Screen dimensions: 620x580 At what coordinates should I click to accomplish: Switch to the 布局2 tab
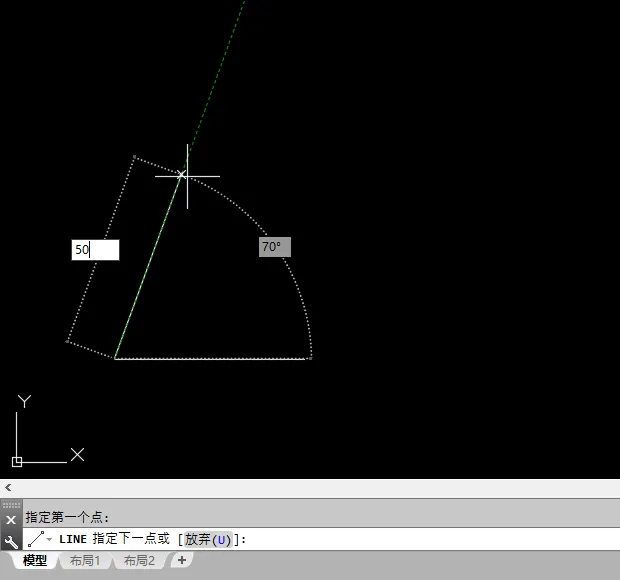tap(139, 561)
